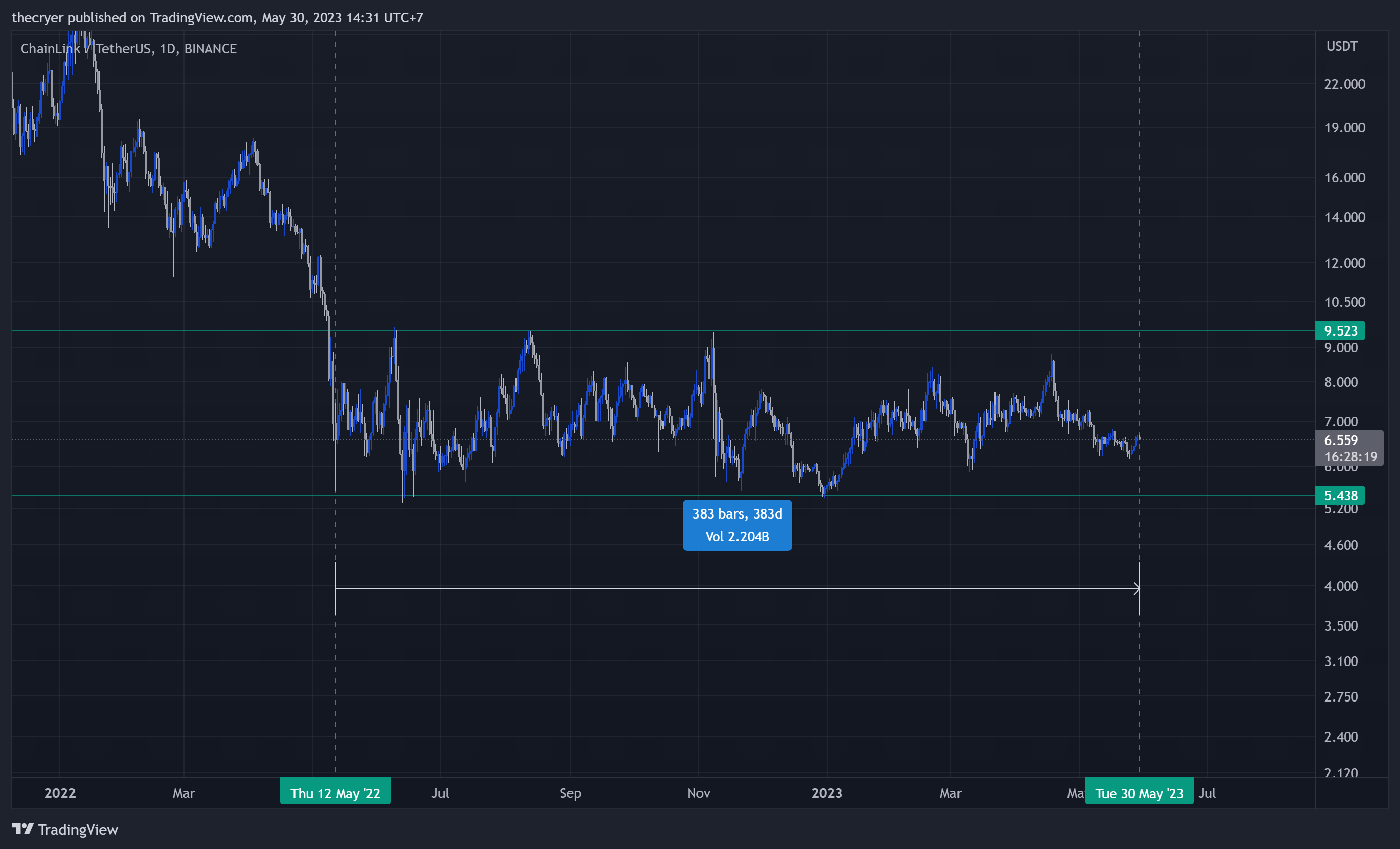The height and width of the screenshot is (849, 1400).
Task: Click the 8.000 price axis label
Action: [1341, 382]
